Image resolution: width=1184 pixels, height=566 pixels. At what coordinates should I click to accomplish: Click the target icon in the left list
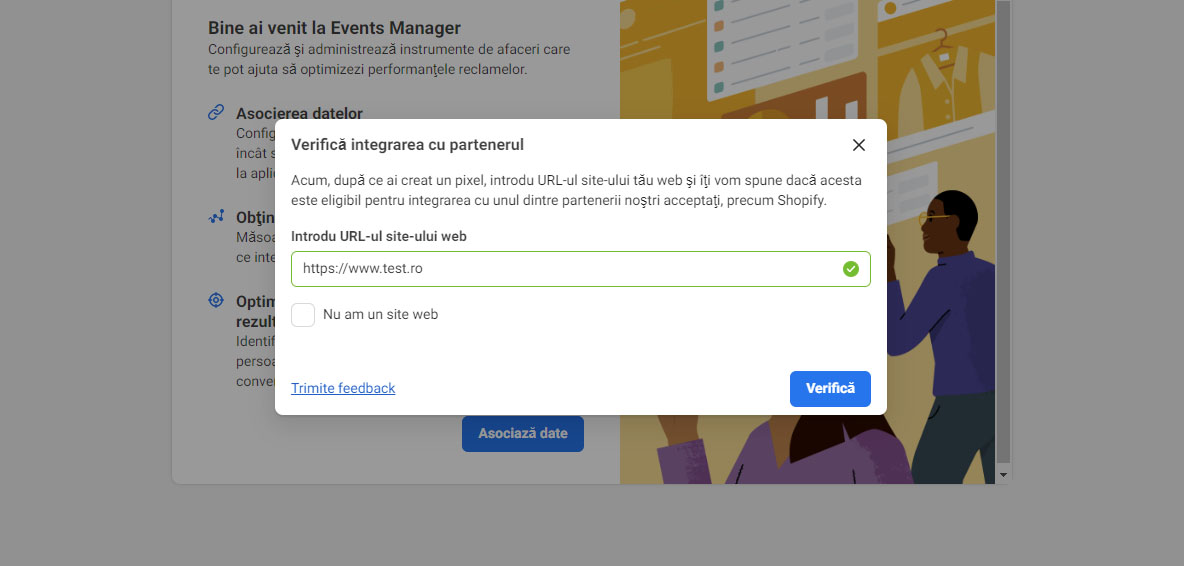tap(216, 300)
